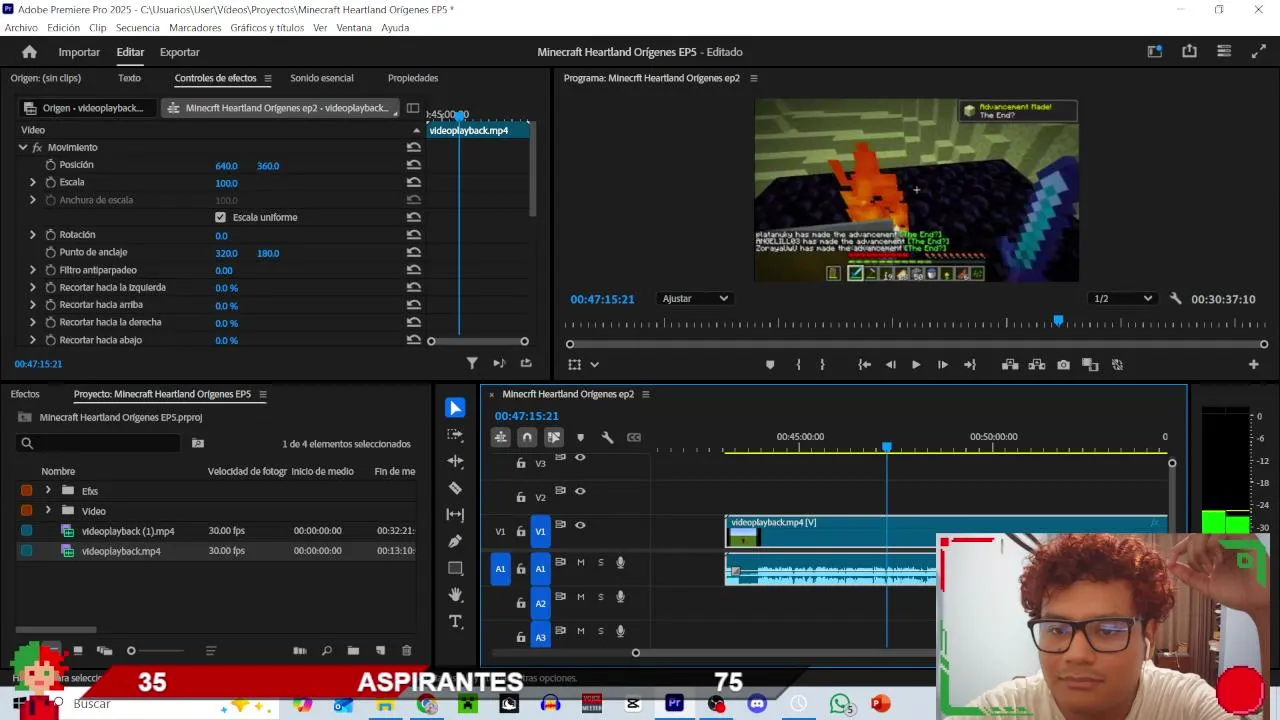Select the Ripple Edit tool
Screen dimensions: 1280x720
(455, 461)
